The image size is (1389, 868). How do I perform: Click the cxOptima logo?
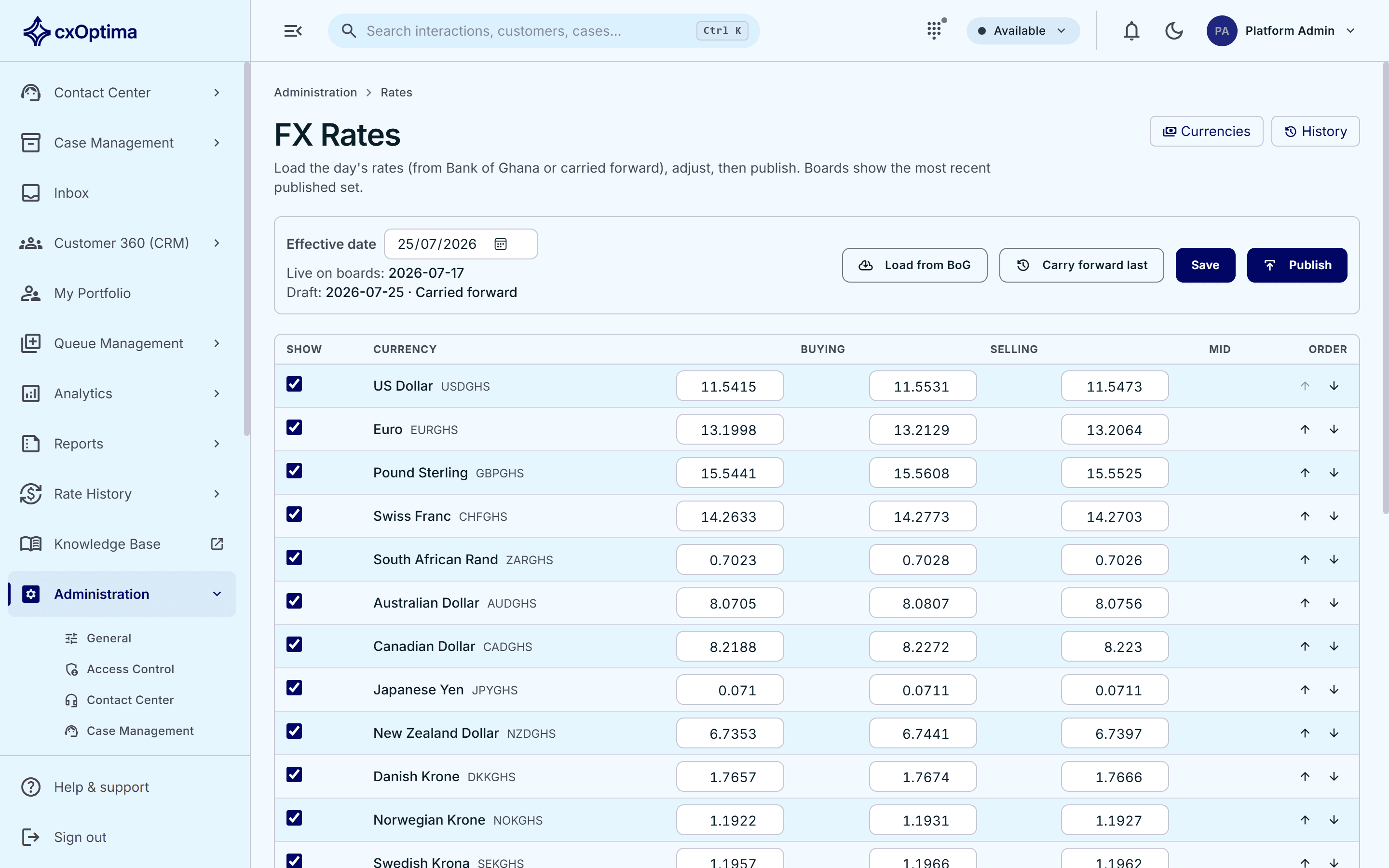tap(79, 31)
